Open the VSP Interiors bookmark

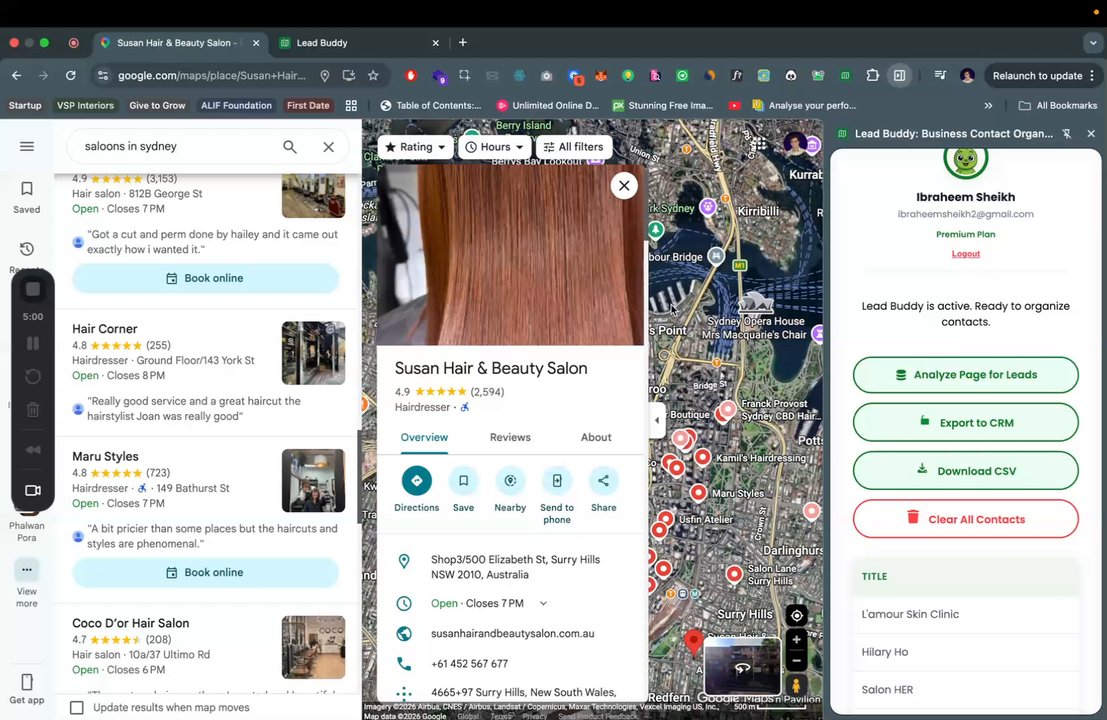85,105
